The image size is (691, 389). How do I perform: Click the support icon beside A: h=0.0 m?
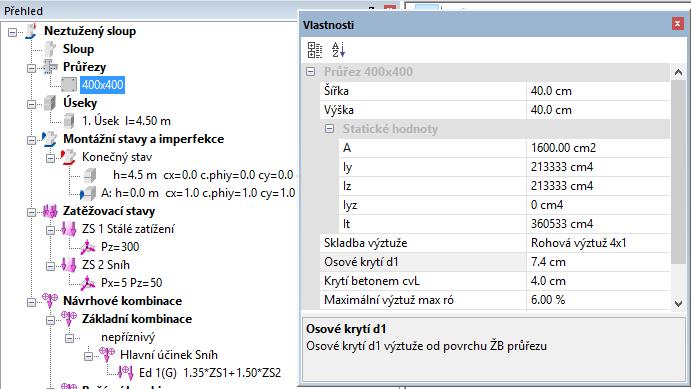tap(88, 193)
